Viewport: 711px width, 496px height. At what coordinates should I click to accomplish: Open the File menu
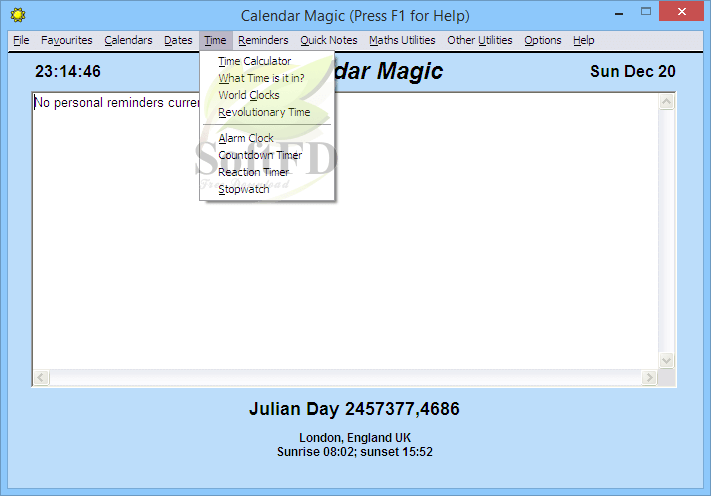pos(21,40)
